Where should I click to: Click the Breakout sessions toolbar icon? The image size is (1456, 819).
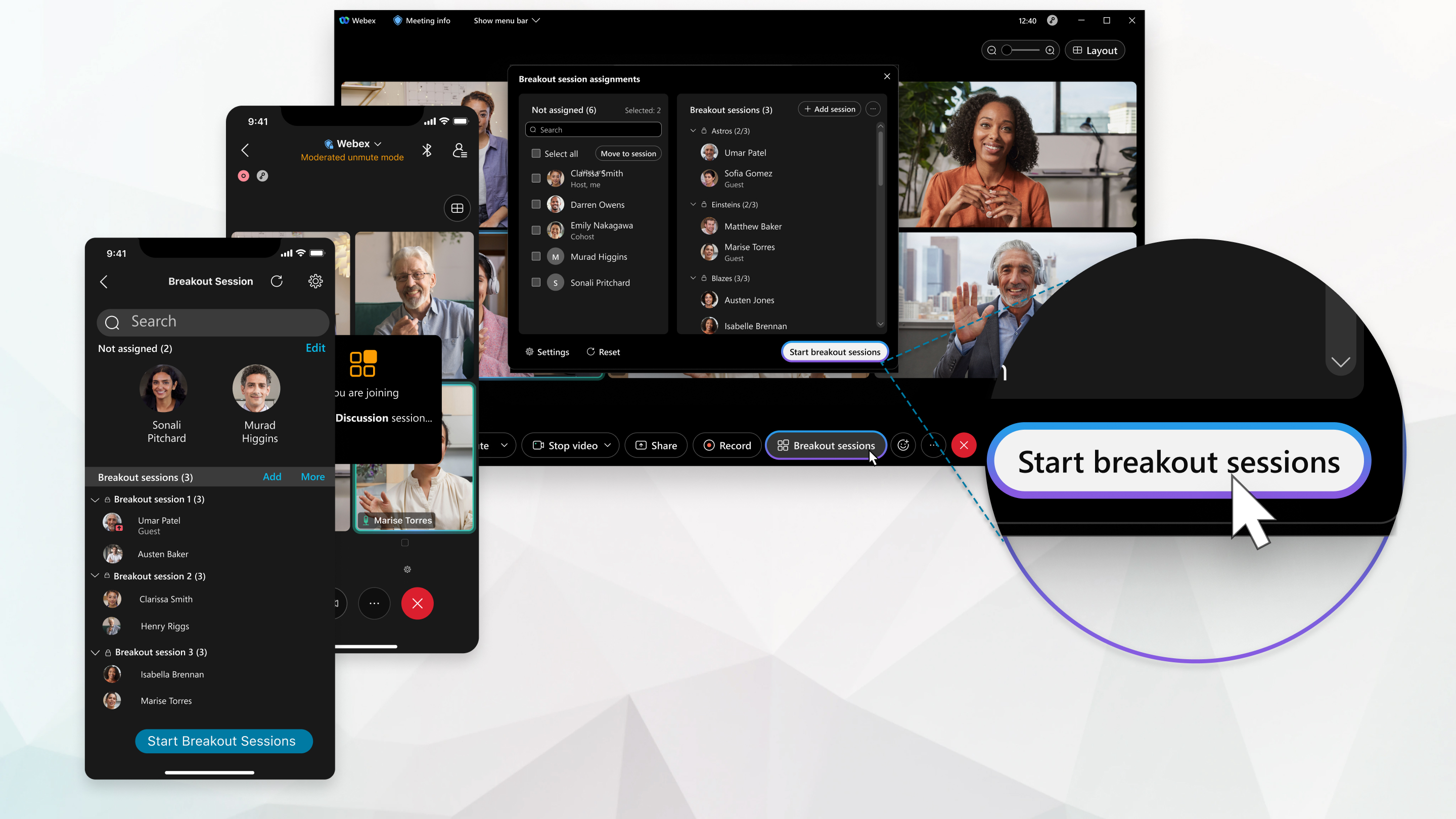825,445
